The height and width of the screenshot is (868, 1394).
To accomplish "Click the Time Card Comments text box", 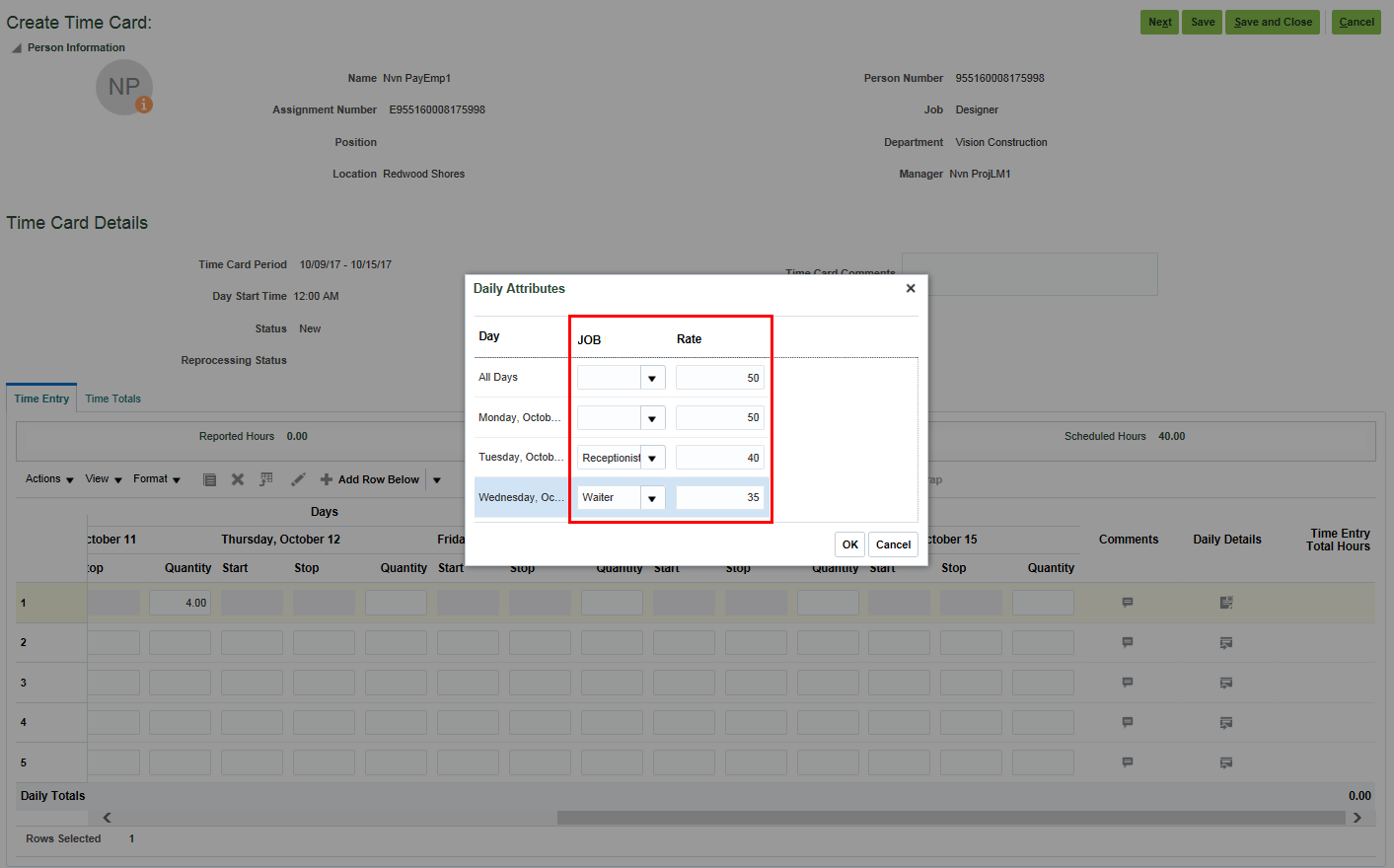I will pos(1029,274).
